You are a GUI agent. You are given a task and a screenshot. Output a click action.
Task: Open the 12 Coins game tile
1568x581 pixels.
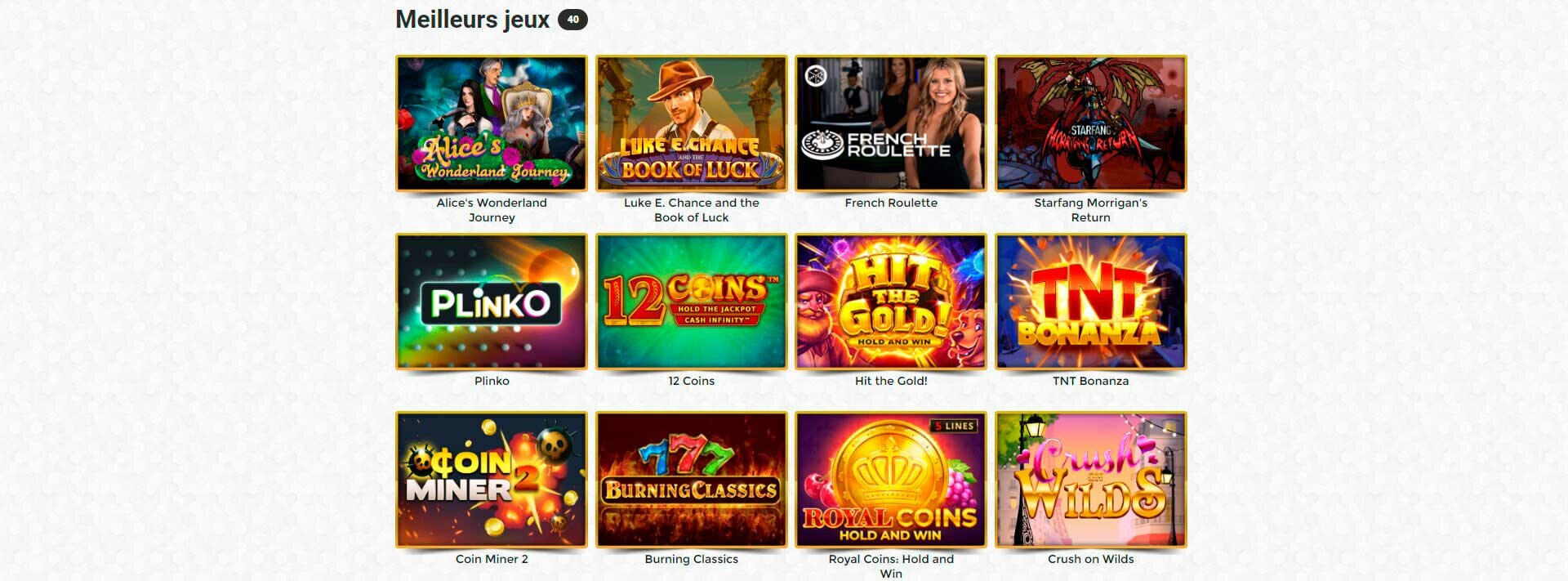(692, 302)
